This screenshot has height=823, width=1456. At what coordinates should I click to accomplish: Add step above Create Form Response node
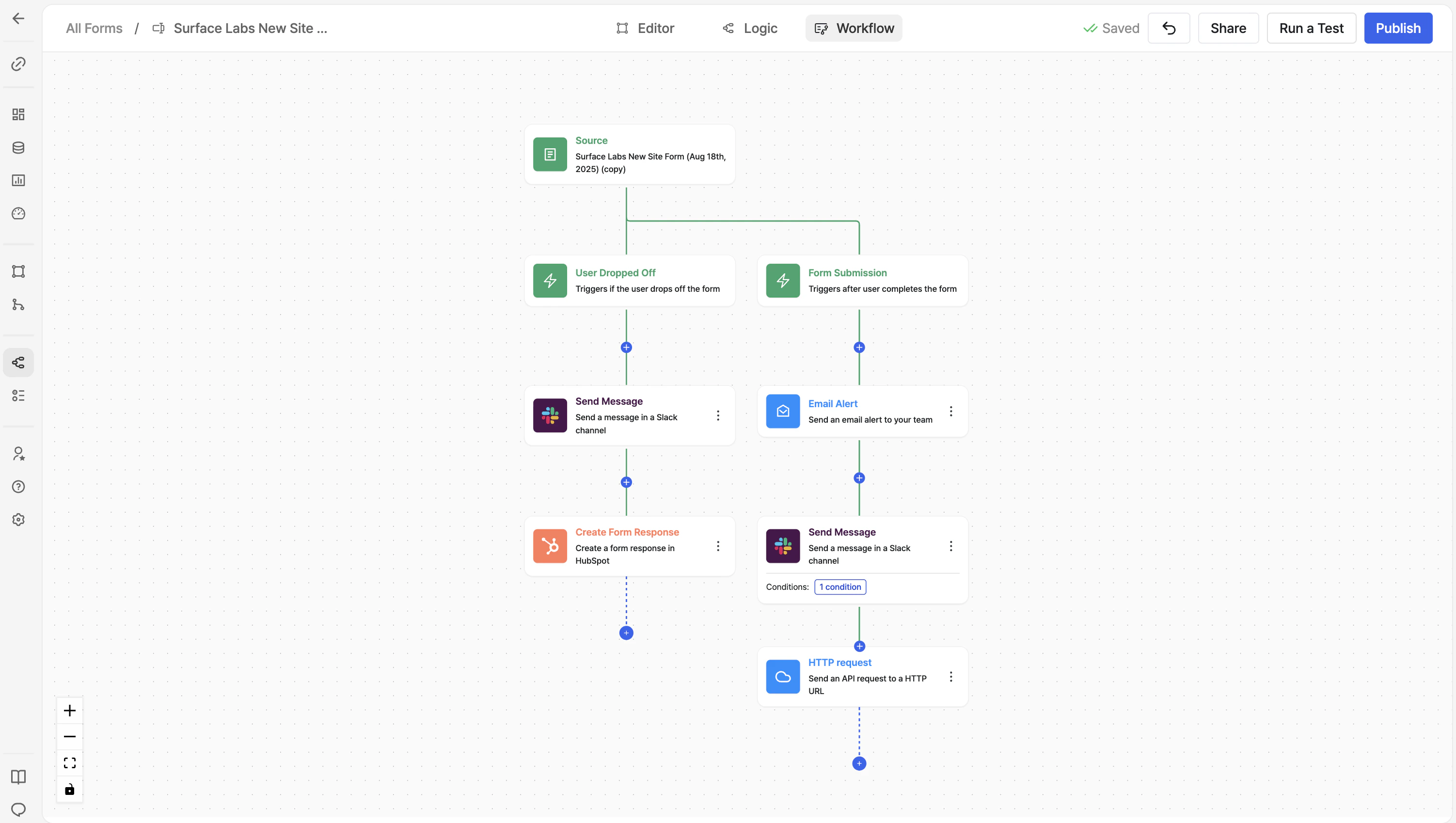click(x=626, y=482)
